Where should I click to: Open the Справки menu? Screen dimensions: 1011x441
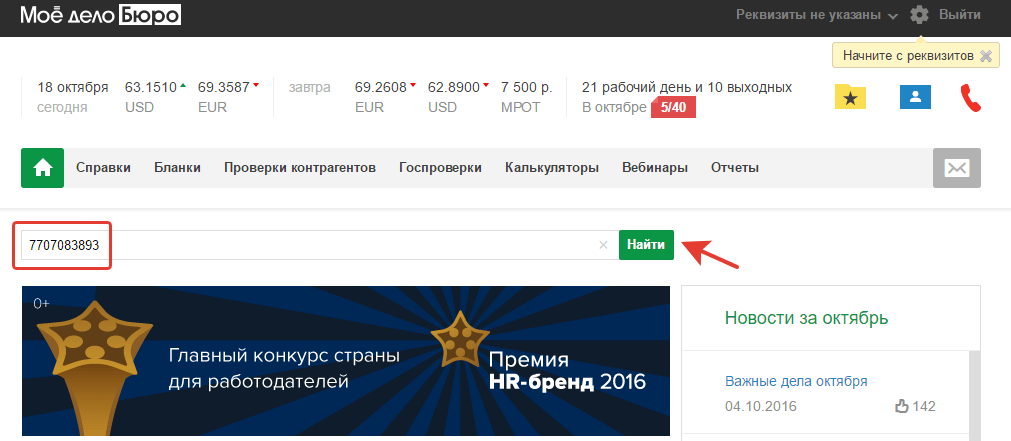[103, 168]
